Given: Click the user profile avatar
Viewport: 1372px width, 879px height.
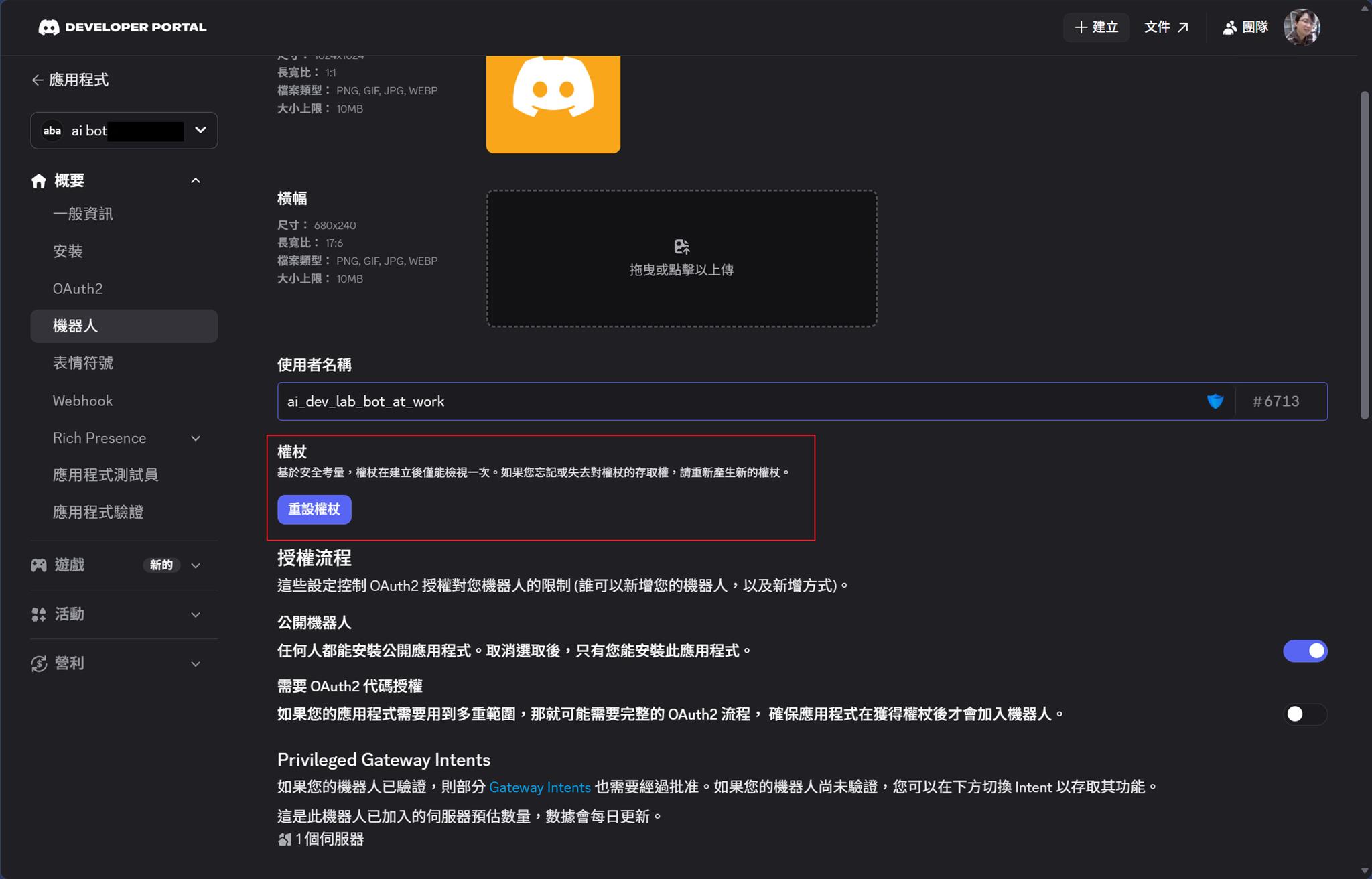Looking at the screenshot, I should point(1301,27).
